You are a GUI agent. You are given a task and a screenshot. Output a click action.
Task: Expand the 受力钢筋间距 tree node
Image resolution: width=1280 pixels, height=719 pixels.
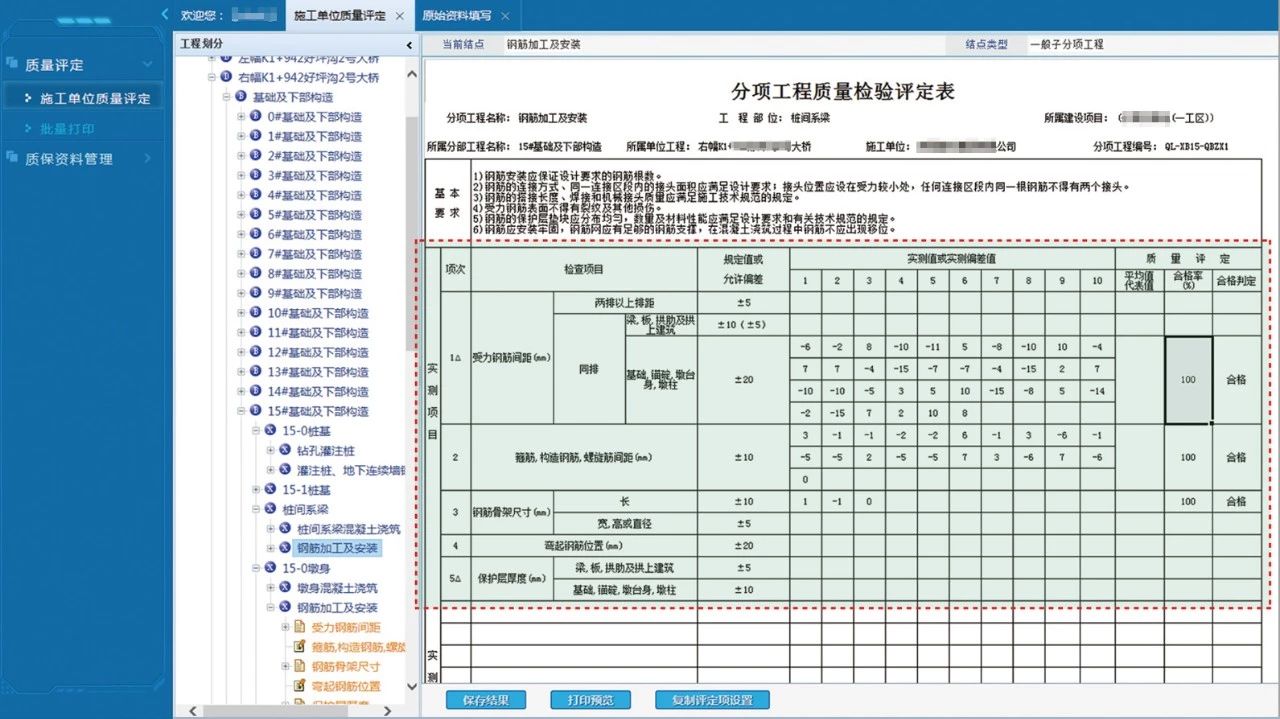[285, 627]
